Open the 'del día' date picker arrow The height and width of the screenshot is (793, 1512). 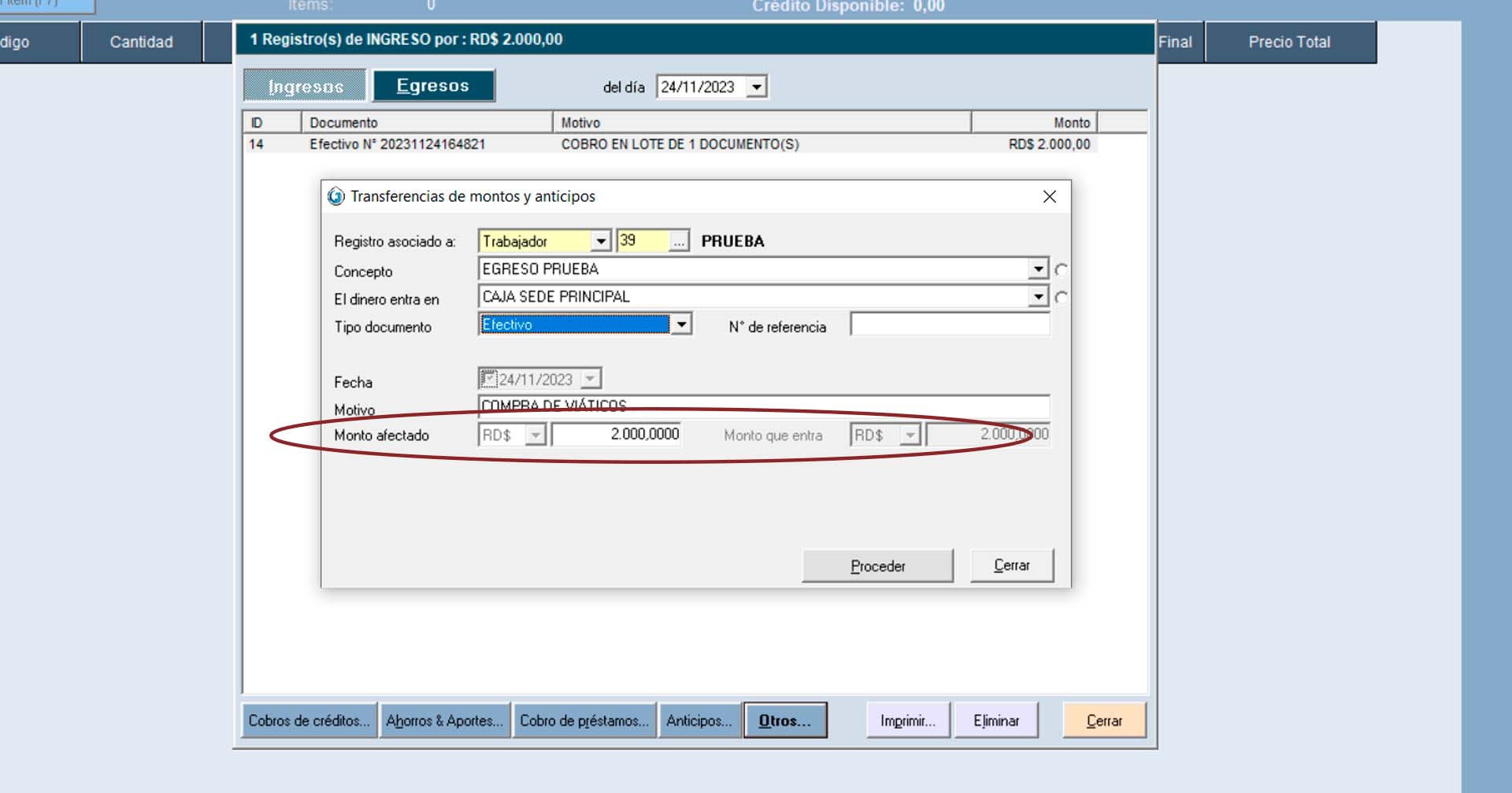[757, 87]
